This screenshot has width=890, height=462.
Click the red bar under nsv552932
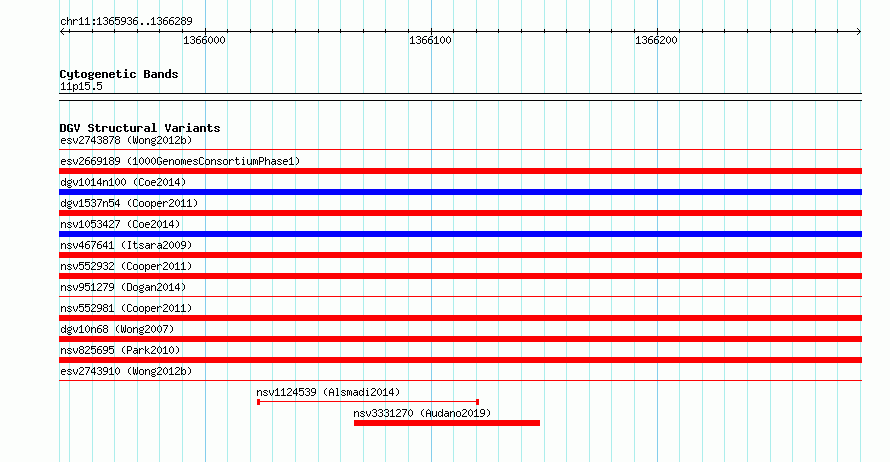460,276
